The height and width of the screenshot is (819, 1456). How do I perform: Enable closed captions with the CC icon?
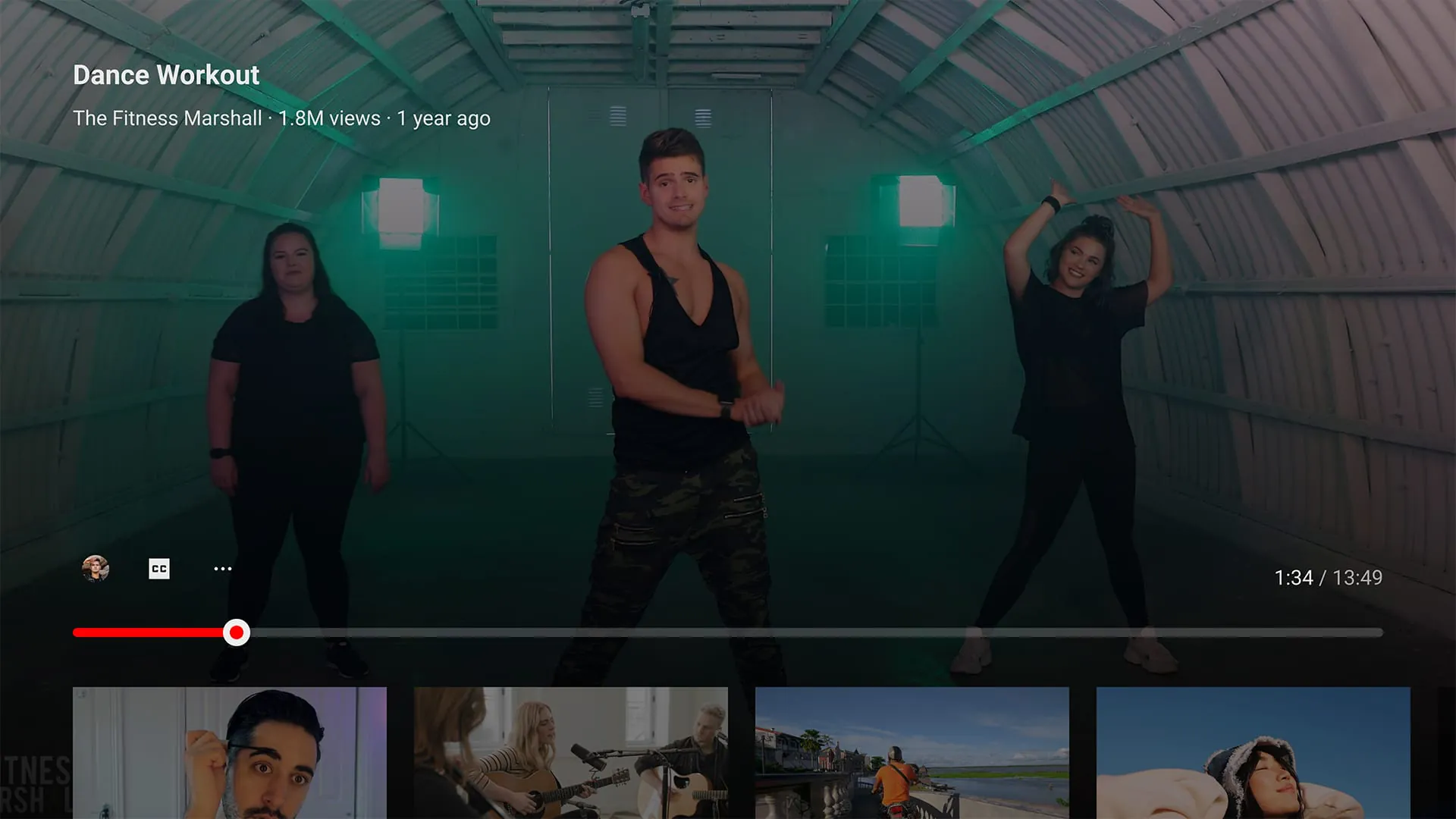(x=158, y=568)
